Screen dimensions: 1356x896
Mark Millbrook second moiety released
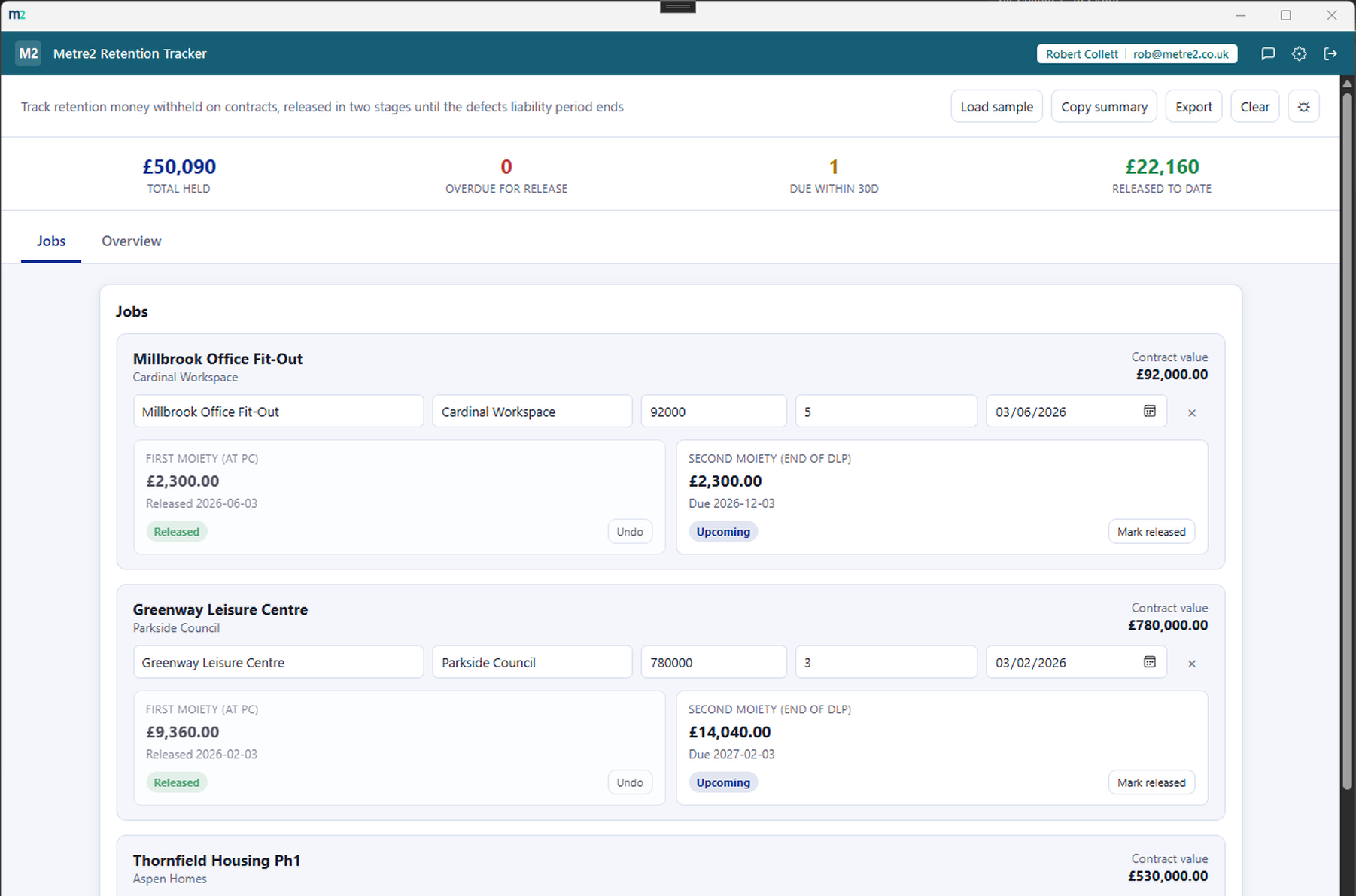[1151, 532]
